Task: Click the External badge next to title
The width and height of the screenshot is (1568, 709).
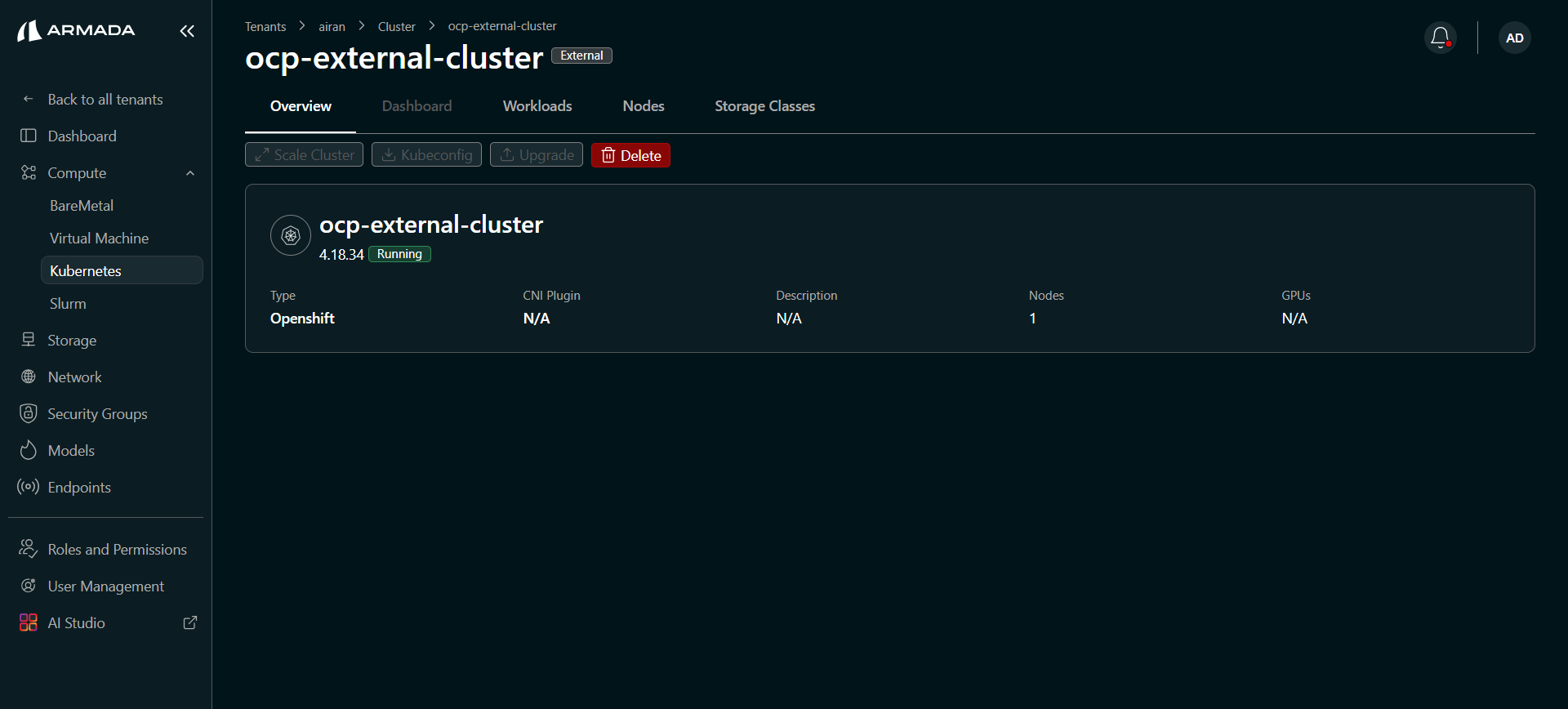Action: tap(581, 56)
